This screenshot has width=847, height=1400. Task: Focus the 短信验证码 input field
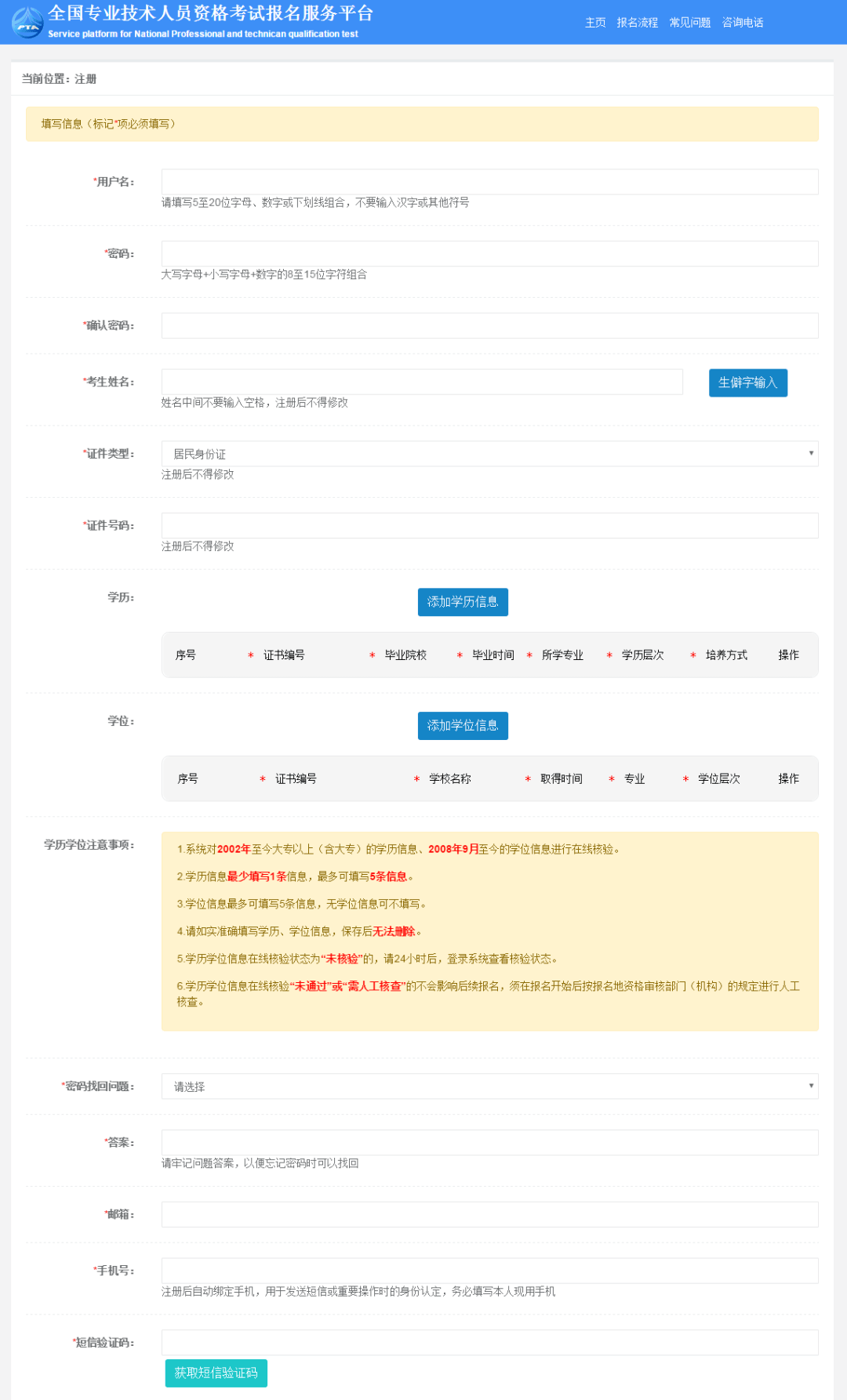click(489, 1342)
